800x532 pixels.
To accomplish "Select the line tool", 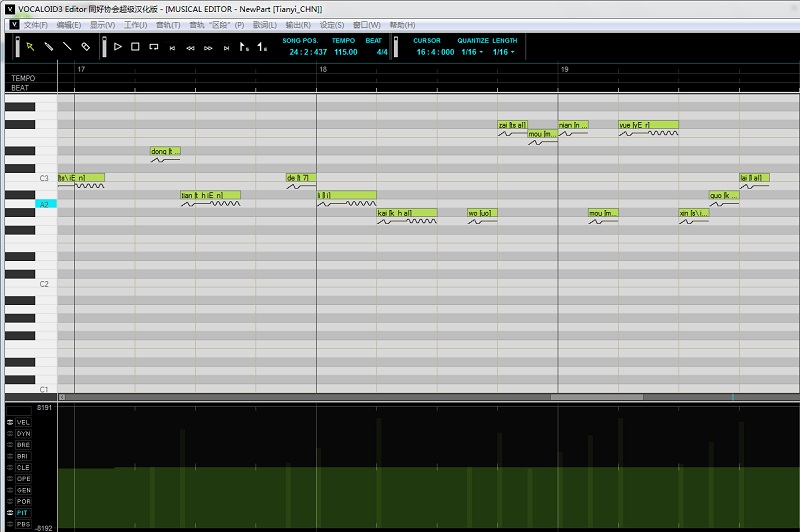I will 67,46.
